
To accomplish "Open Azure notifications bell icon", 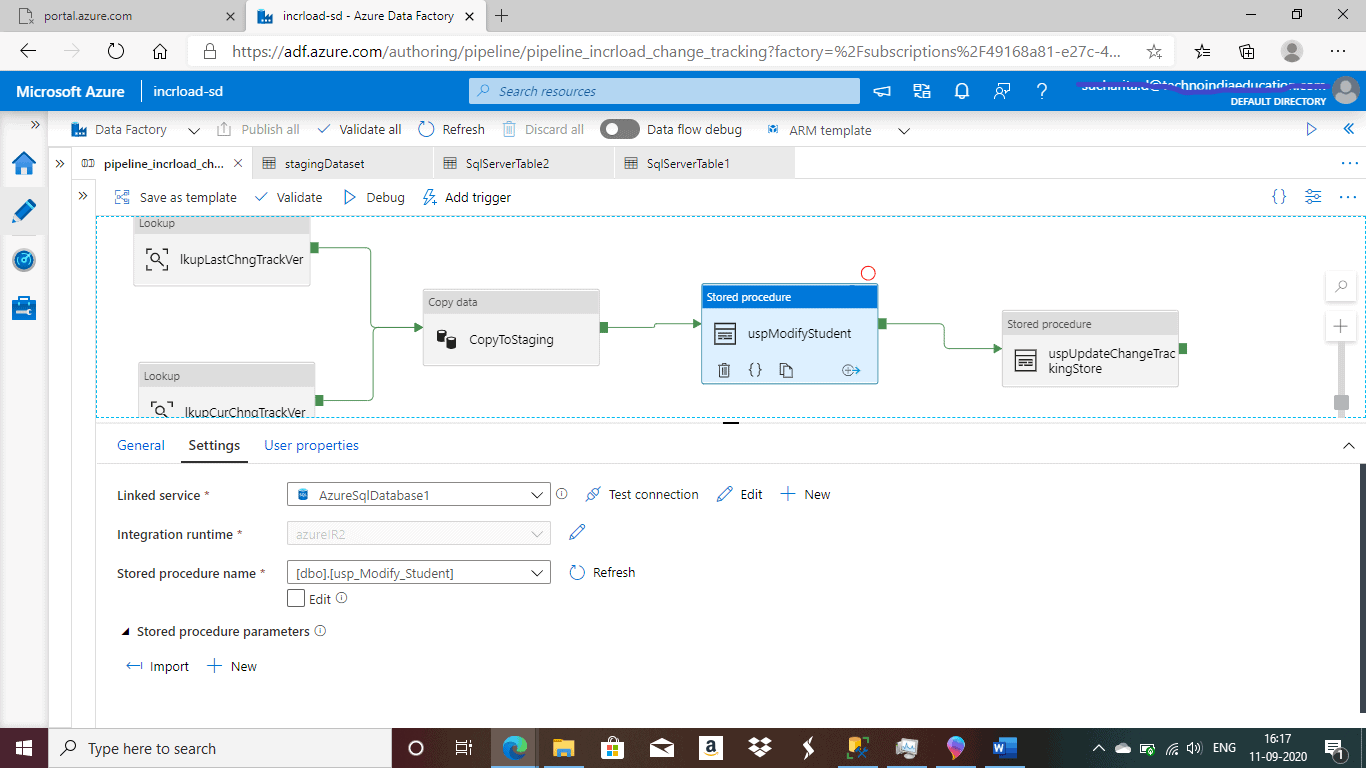I will 962,91.
